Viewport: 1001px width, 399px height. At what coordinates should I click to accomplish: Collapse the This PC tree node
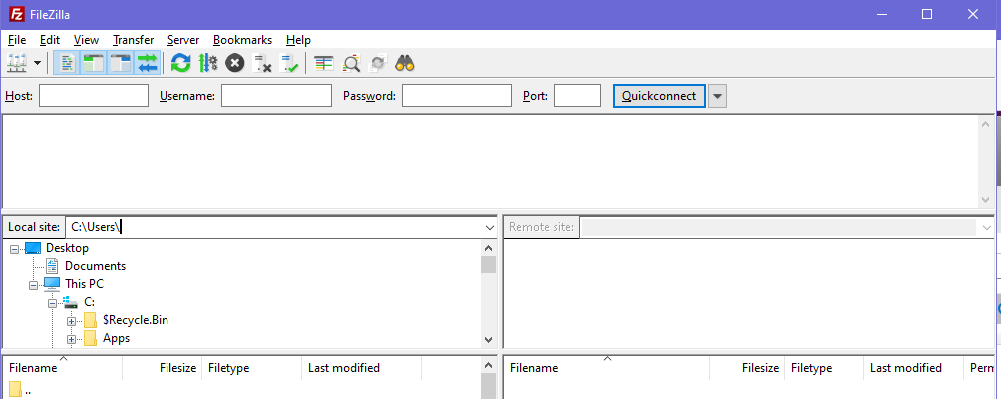point(33,285)
